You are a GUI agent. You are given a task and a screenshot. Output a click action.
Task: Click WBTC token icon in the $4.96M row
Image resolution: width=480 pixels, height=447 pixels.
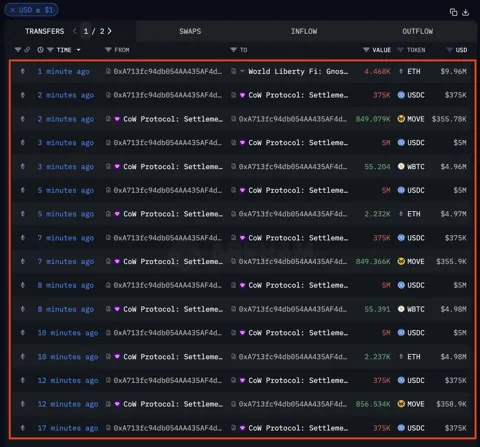coord(401,166)
